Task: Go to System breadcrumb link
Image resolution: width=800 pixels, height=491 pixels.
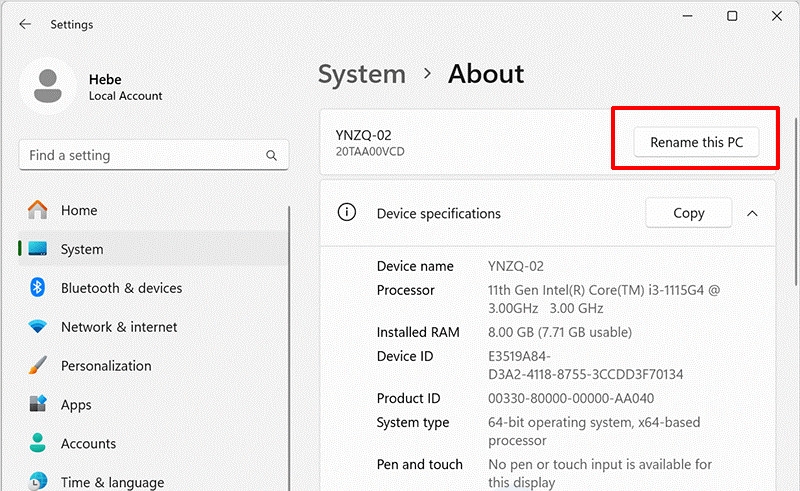Action: tap(362, 74)
